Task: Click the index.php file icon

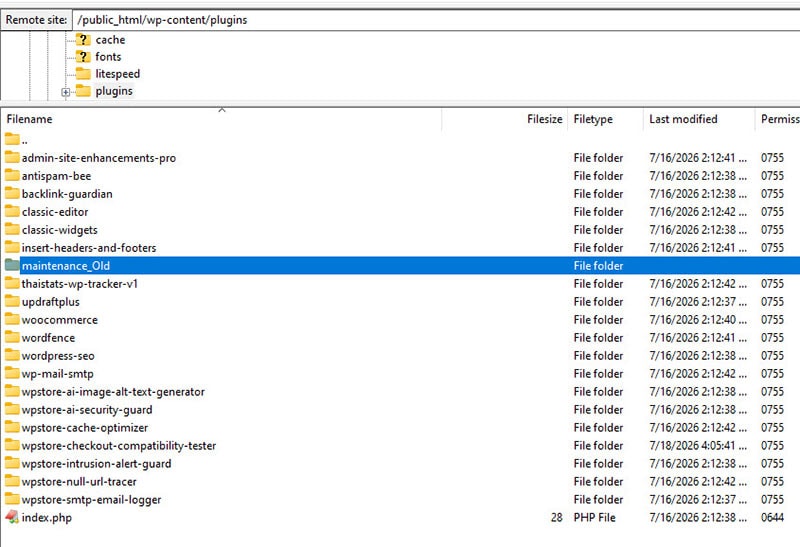Action: 12,517
